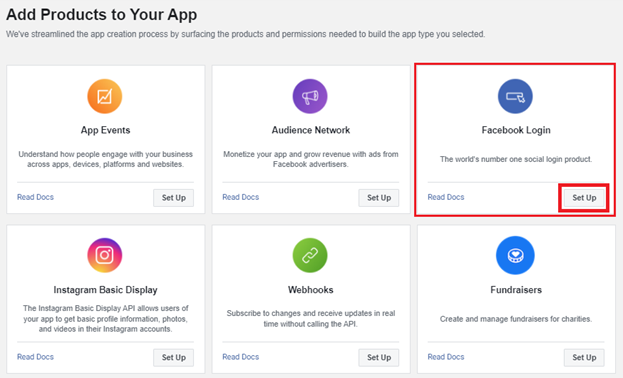Click Set Up under Webhooks
Image resolution: width=623 pixels, height=378 pixels.
pyautogui.click(x=379, y=357)
